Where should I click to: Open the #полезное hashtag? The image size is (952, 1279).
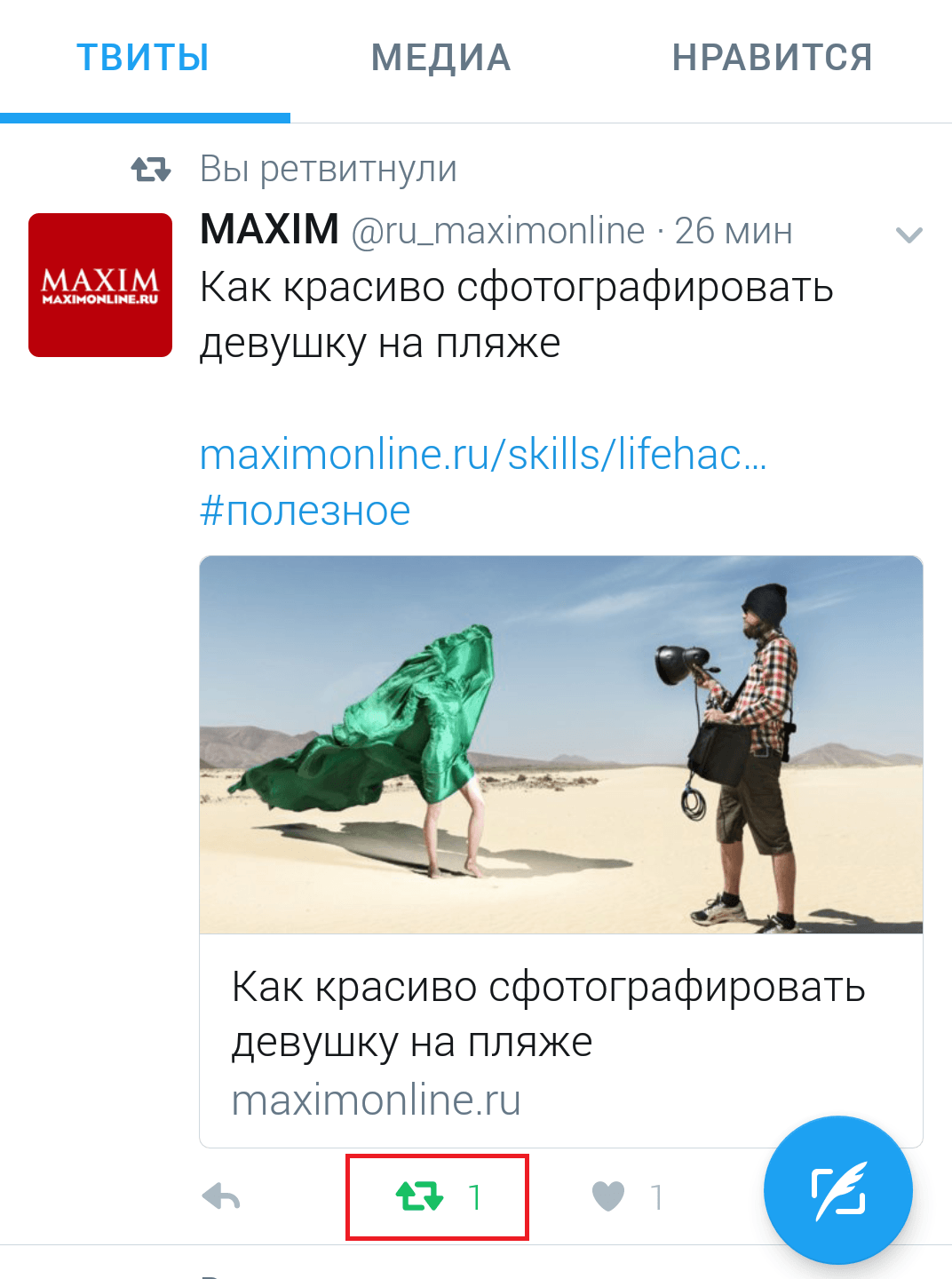pyautogui.click(x=305, y=511)
